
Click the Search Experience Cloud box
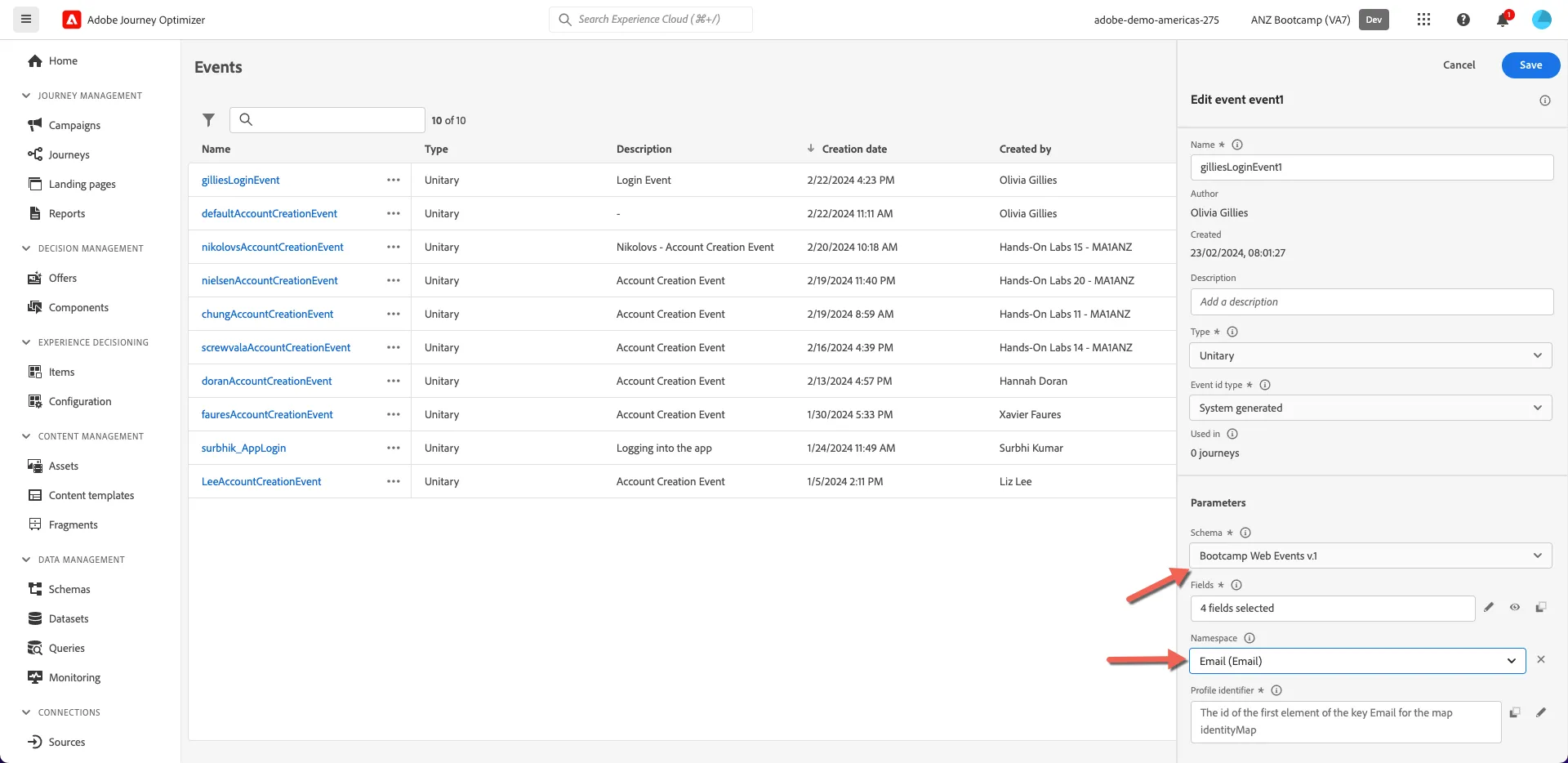(650, 20)
